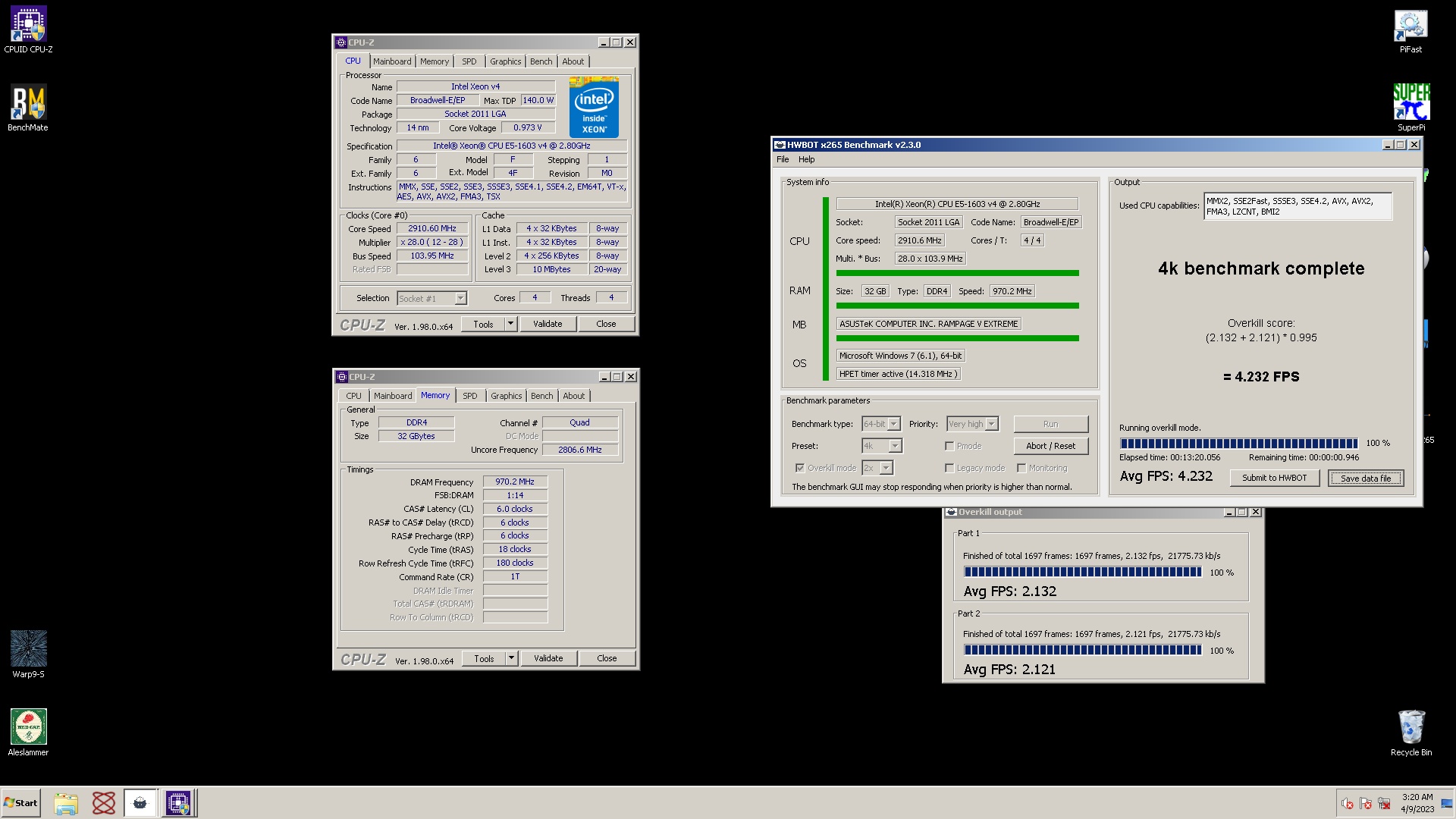The width and height of the screenshot is (1456, 819).
Task: Click Submit to HWBOT button
Action: pos(1275,478)
